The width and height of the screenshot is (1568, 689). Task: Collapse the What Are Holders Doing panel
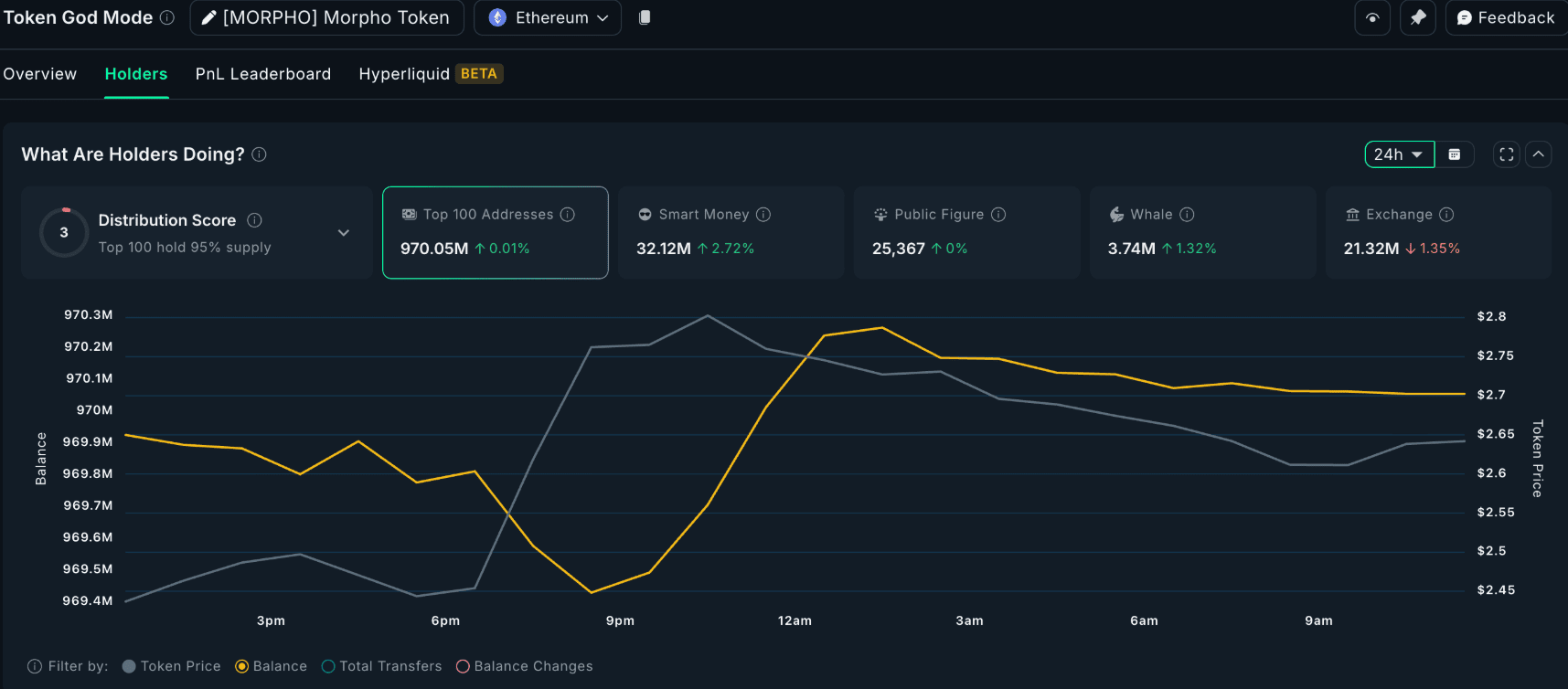pyautogui.click(x=1539, y=154)
